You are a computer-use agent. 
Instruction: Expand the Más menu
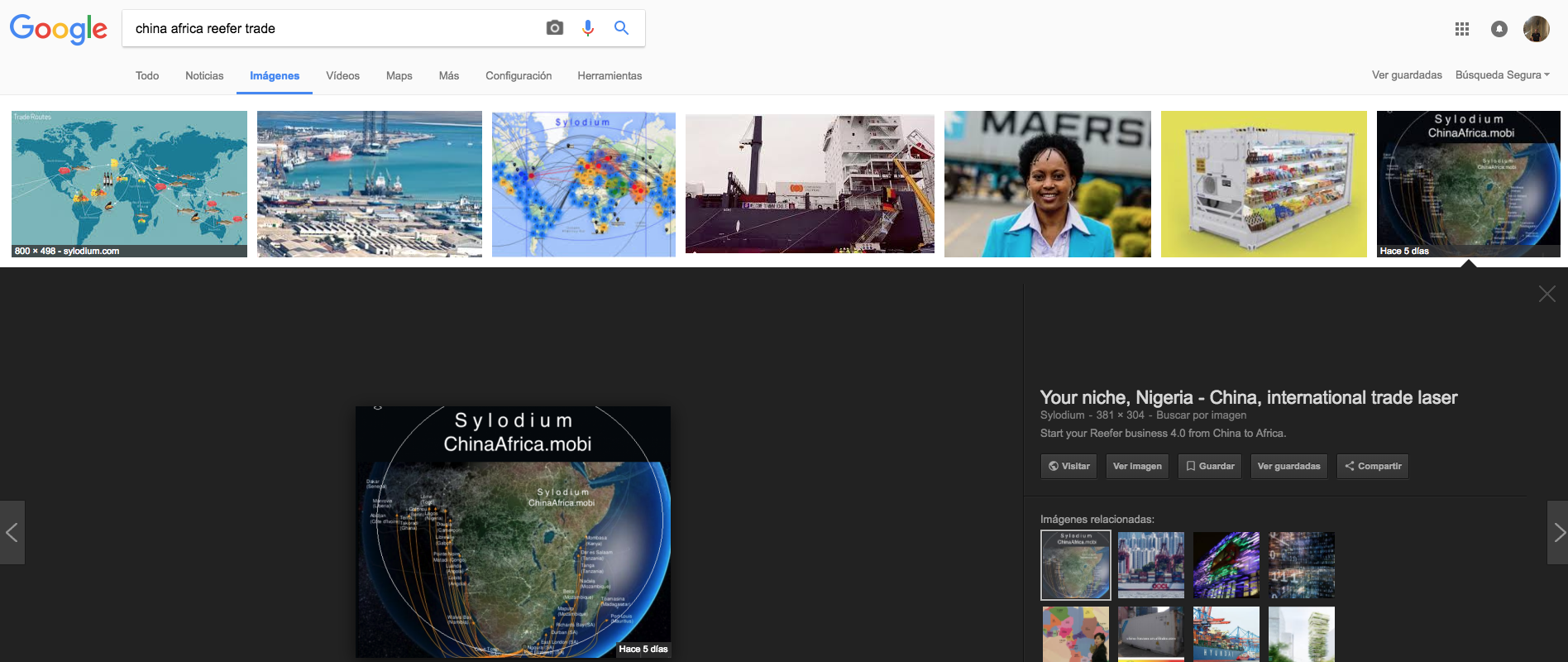click(x=449, y=75)
